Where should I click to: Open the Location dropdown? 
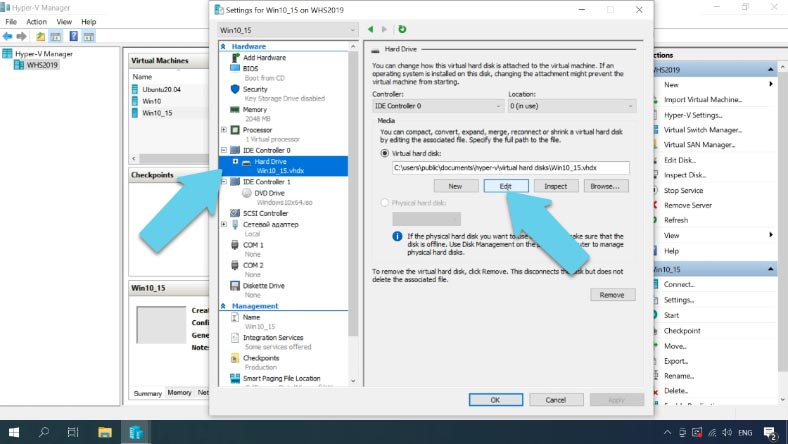571,106
